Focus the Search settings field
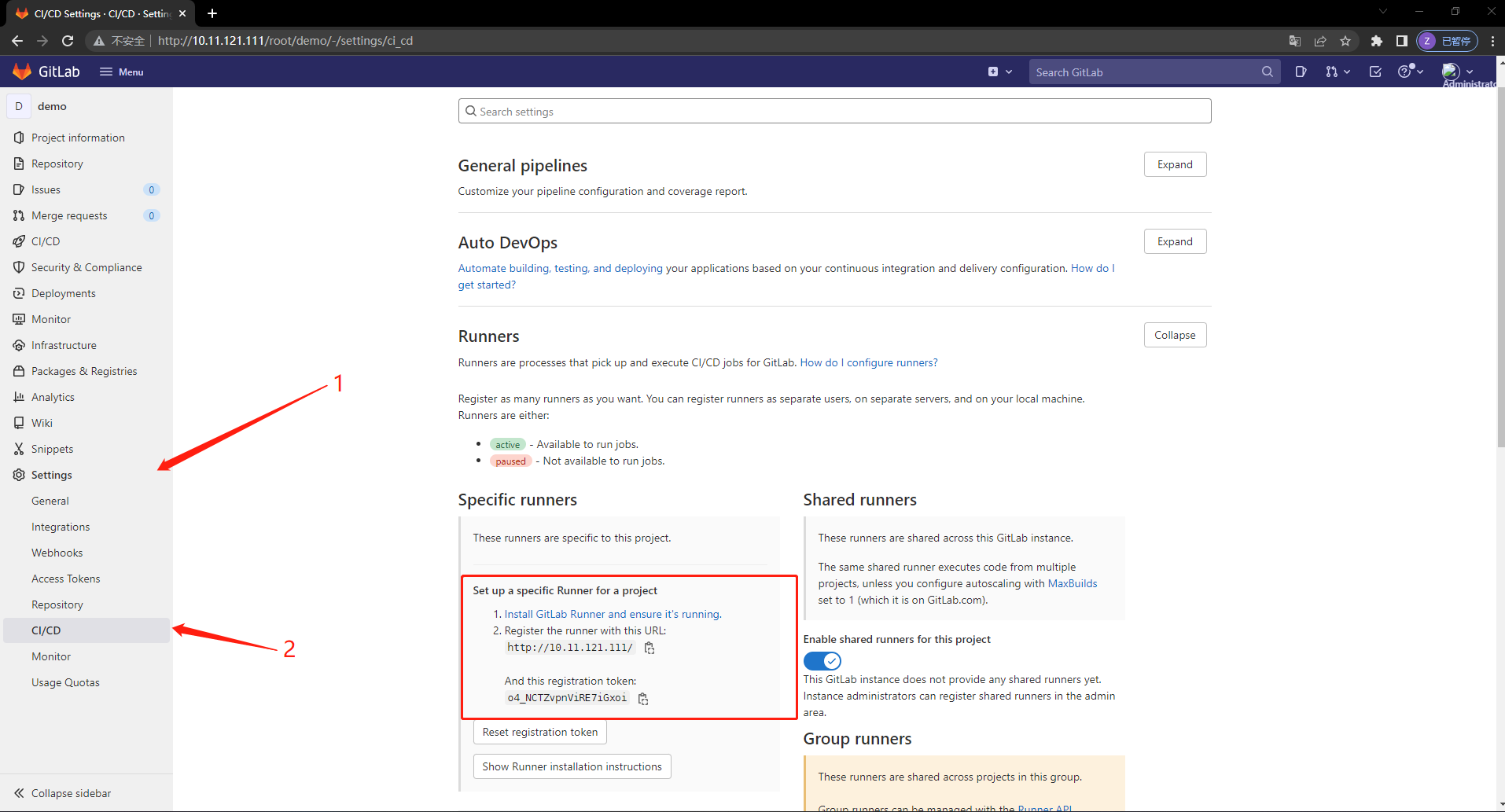 [834, 111]
